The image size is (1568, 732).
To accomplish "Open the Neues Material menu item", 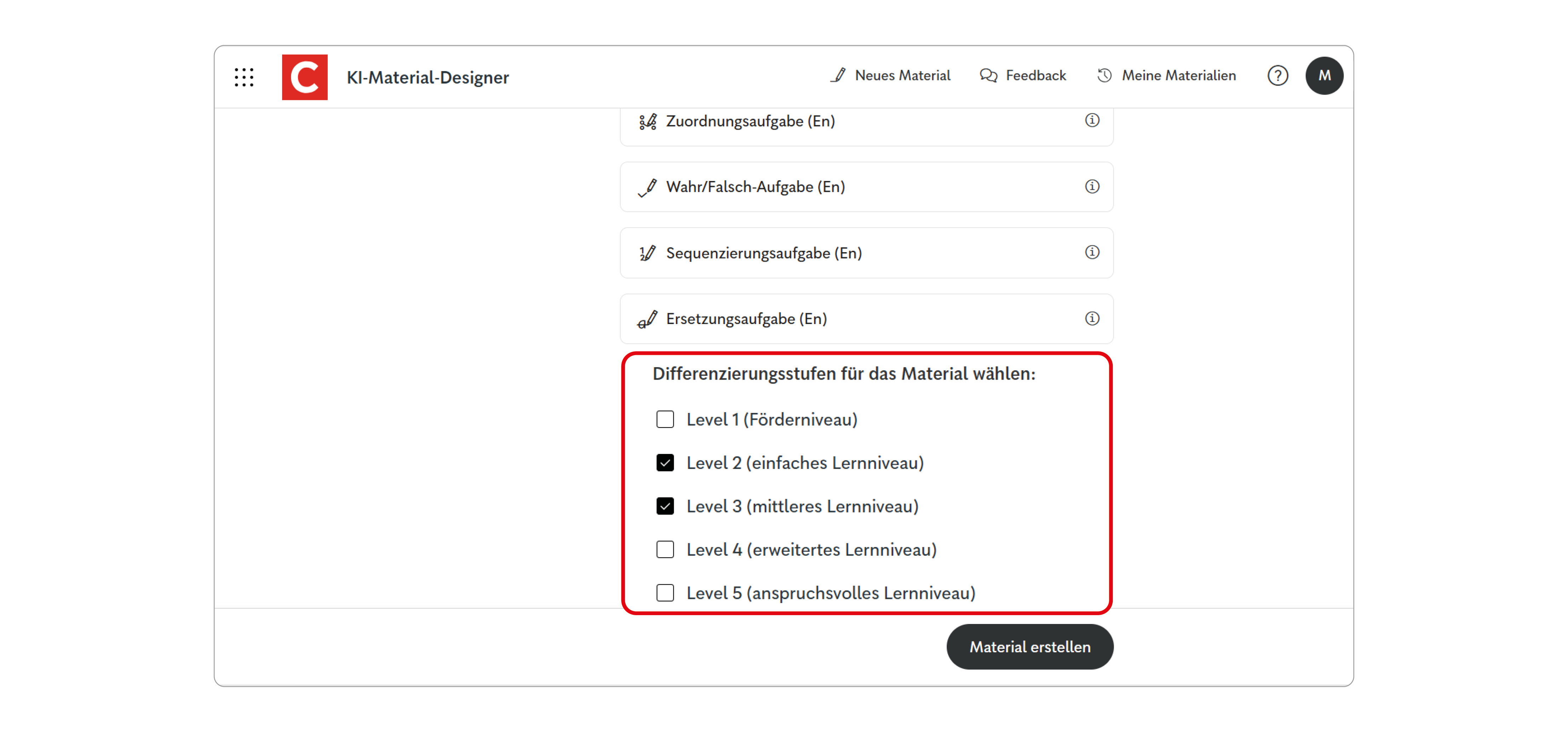I will (903, 75).
